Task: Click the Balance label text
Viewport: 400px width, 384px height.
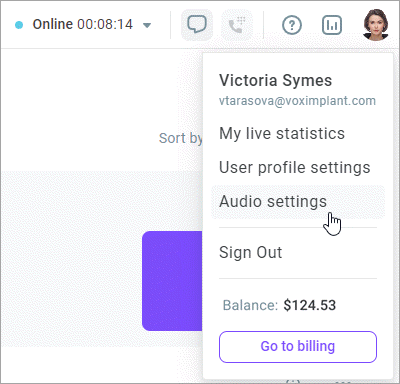Action: pos(250,305)
